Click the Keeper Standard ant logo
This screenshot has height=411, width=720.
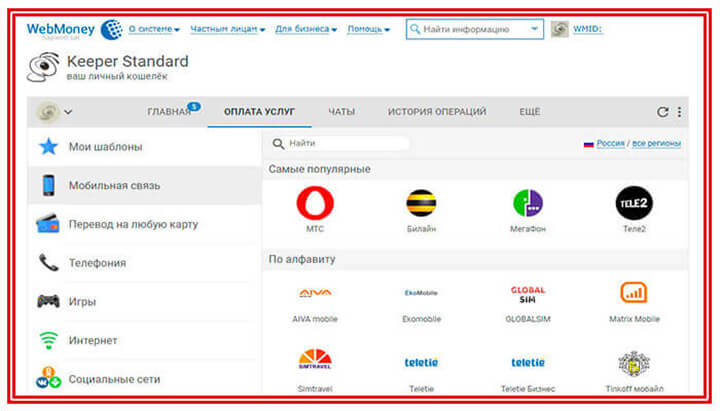click(x=43, y=67)
